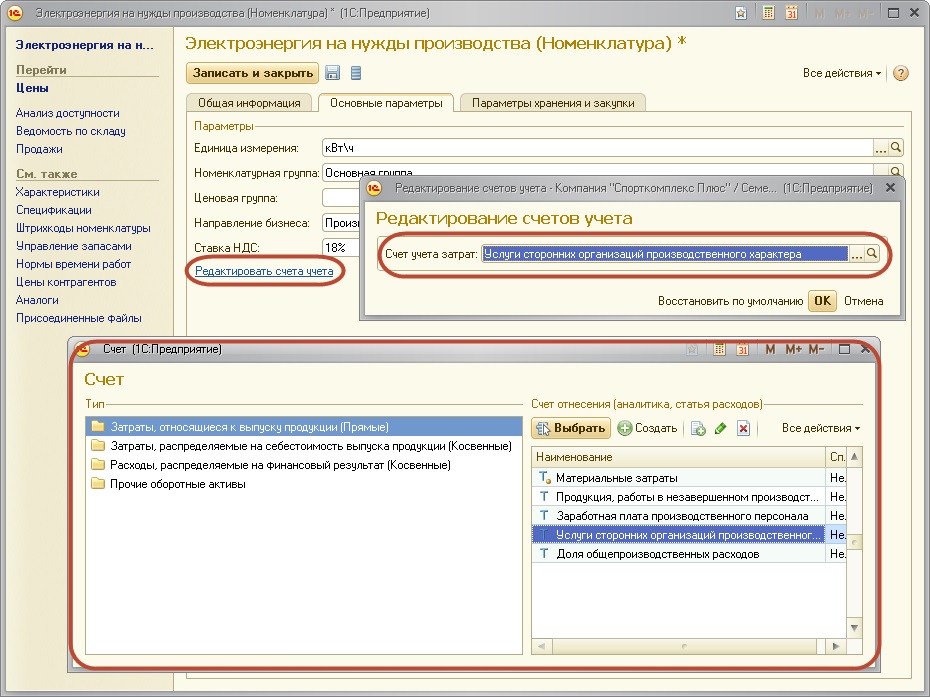
Task: Click the green pencil edit icon
Action: [720, 429]
